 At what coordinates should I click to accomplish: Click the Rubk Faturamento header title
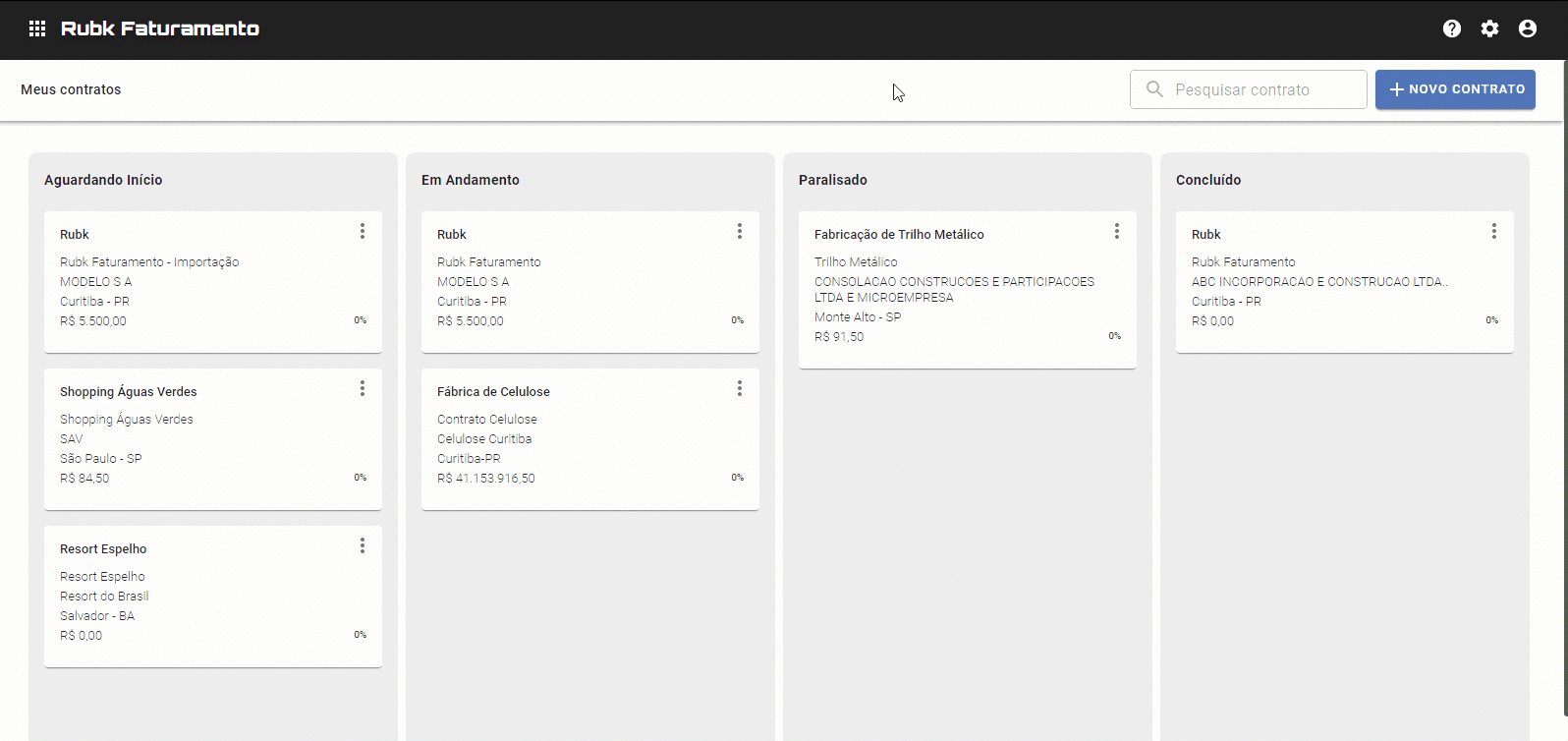tap(160, 28)
